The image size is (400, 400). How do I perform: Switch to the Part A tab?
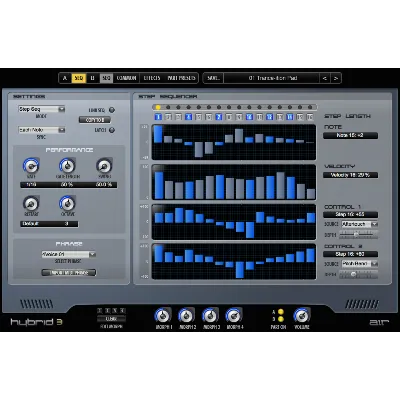tap(65, 78)
